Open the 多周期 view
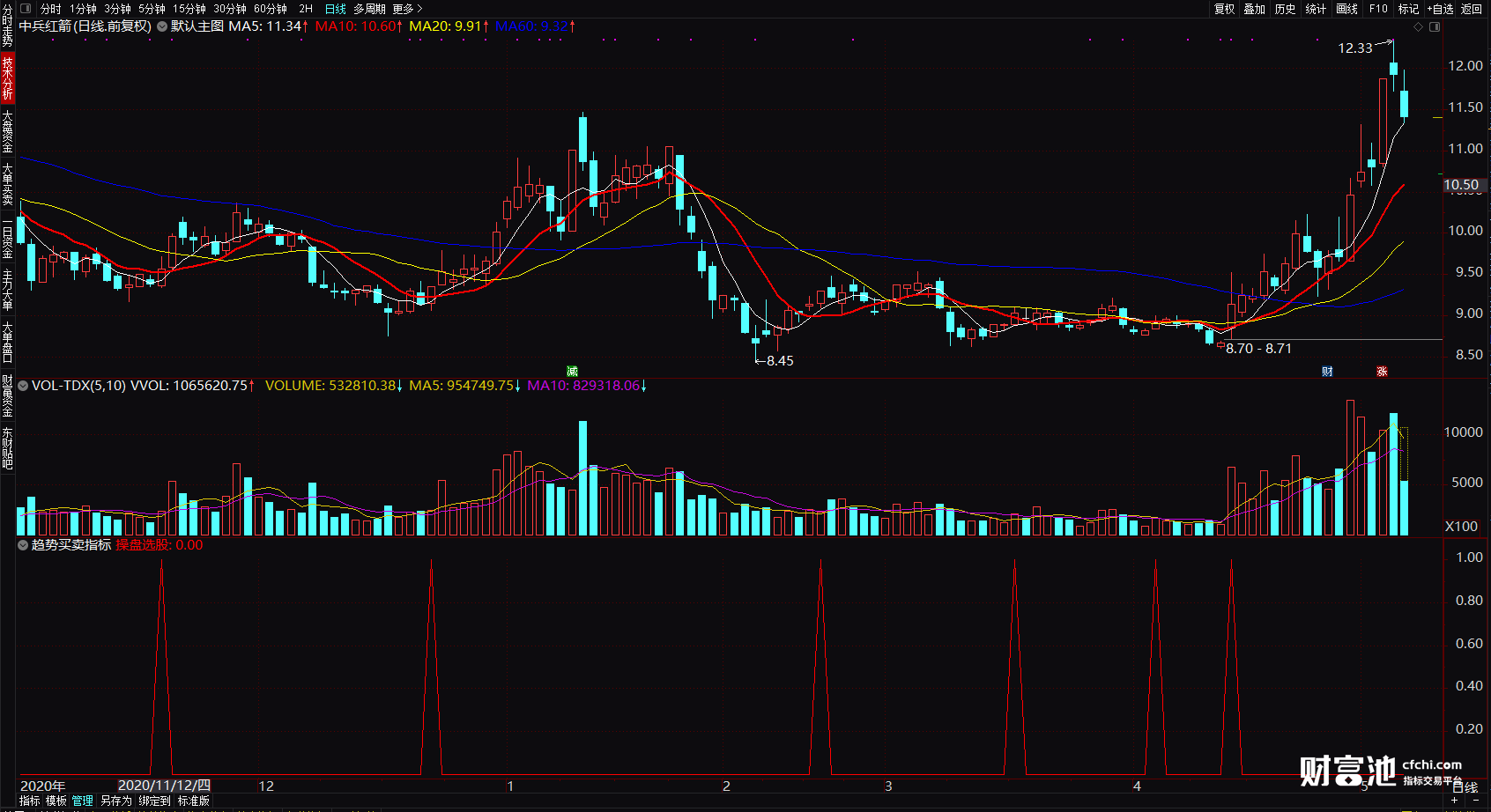This screenshot has width=1491, height=812. (369, 9)
